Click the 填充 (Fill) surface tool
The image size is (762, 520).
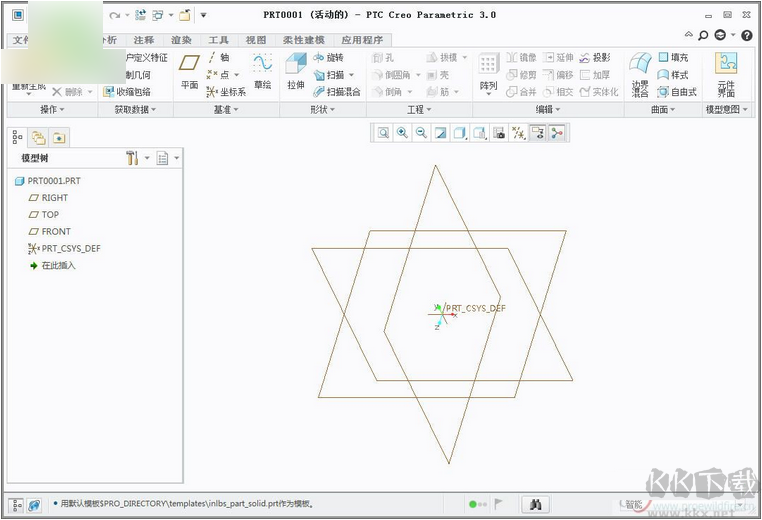[673, 57]
